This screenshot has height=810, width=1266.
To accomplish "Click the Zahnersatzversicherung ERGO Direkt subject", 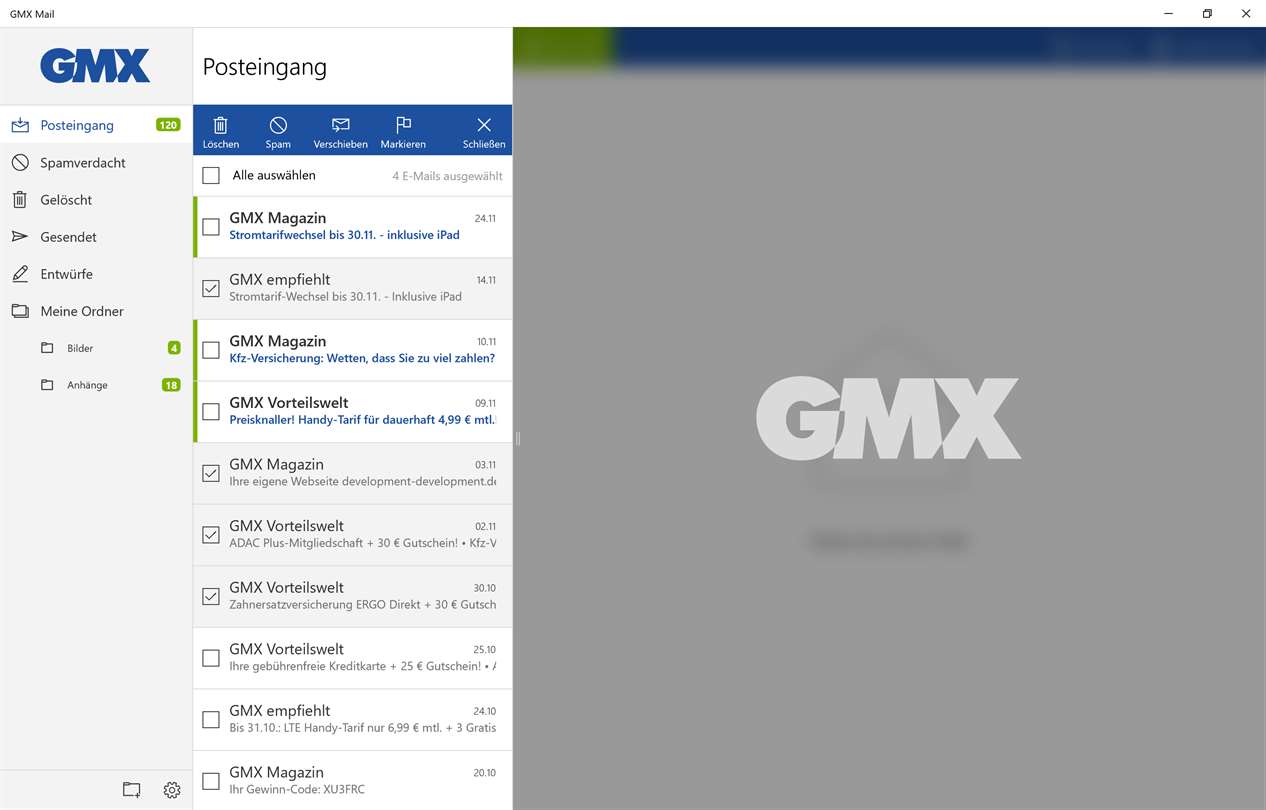I will click(x=362, y=604).
